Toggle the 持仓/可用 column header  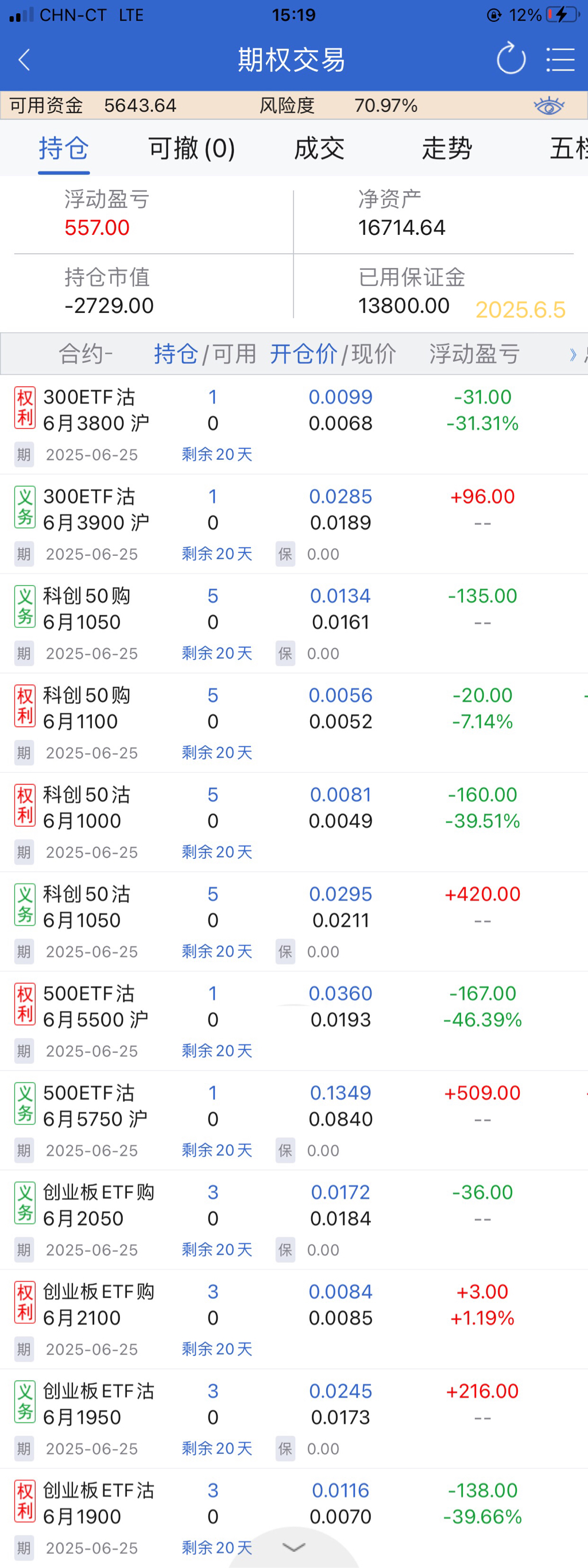pyautogui.click(x=204, y=354)
